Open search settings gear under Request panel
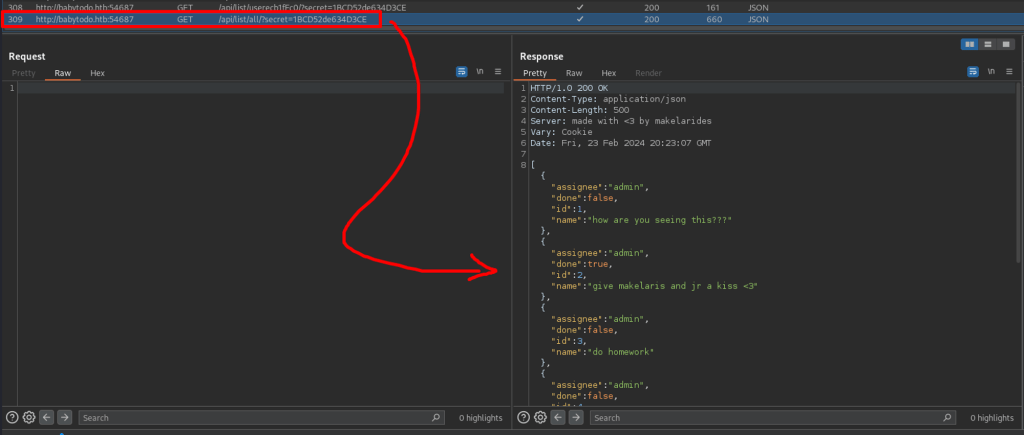This screenshot has height=435, width=1024. click(29, 417)
